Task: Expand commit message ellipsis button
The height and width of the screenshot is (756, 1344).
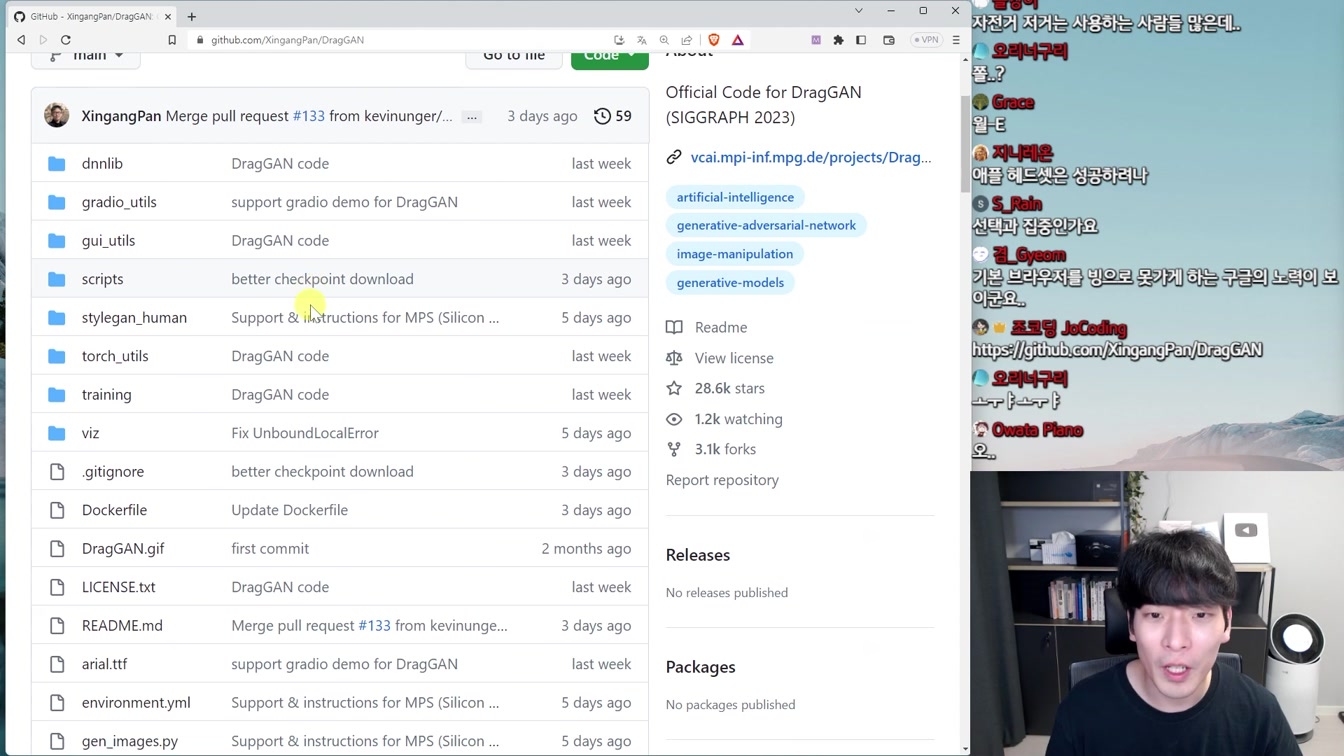Action: [472, 117]
